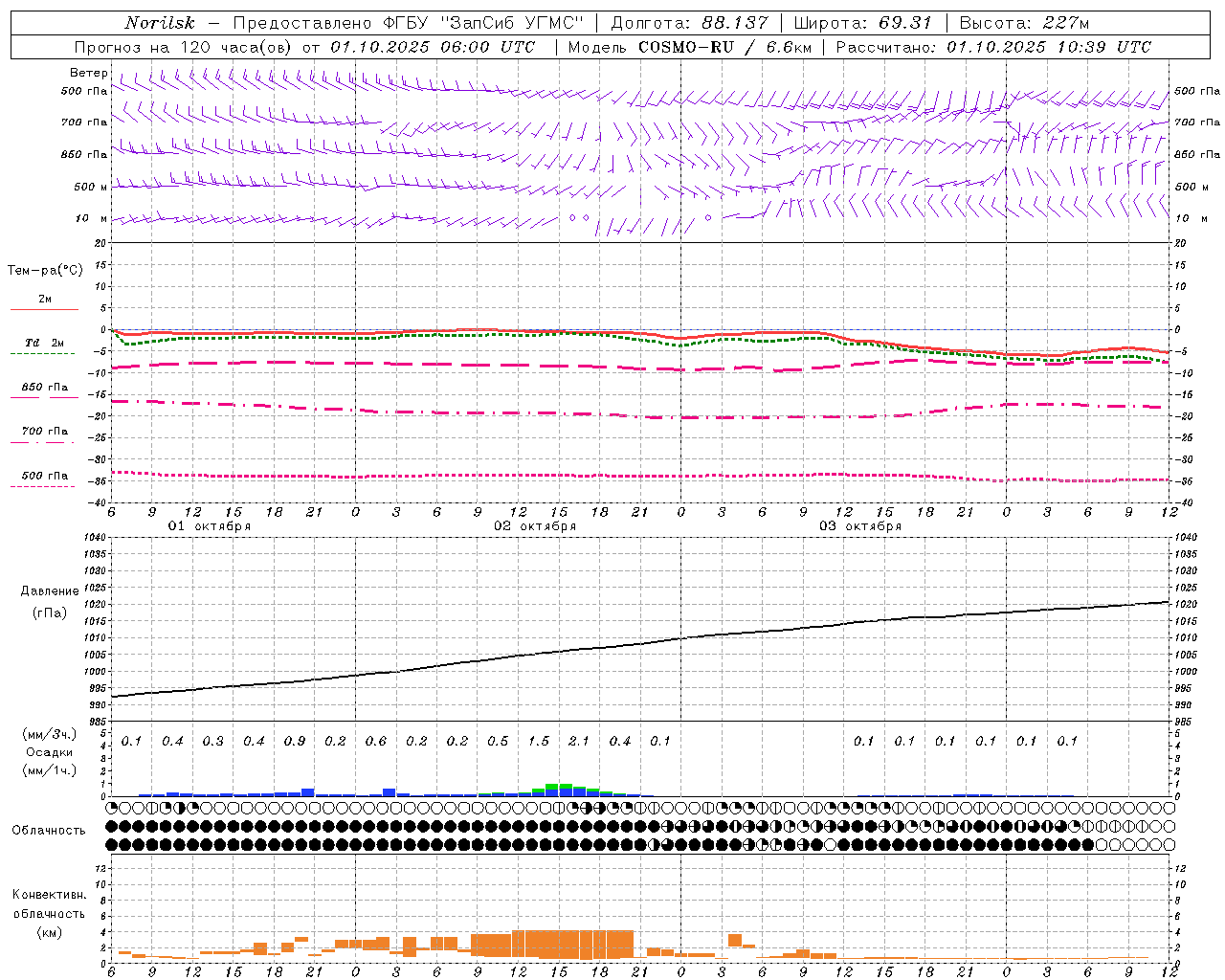Image resolution: width=1225 pixels, height=980 pixels.
Task: Click the "0.3" precipitation value
Action: tap(213, 741)
